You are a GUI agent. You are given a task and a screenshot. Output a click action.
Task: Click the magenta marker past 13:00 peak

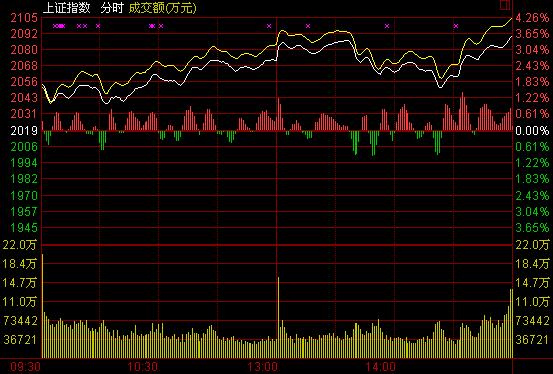tap(308, 26)
